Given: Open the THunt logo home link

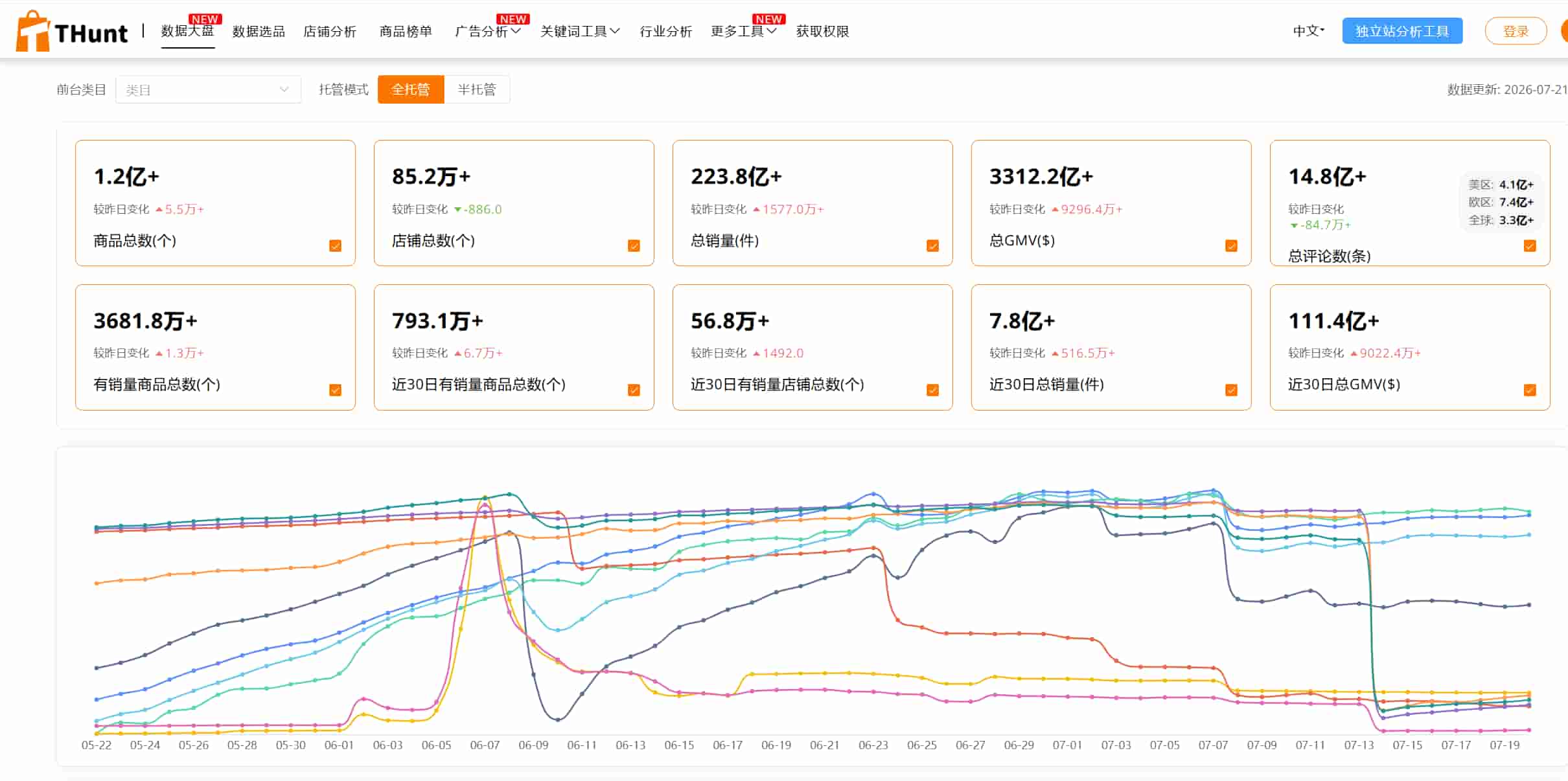Looking at the screenshot, I should pos(71,31).
